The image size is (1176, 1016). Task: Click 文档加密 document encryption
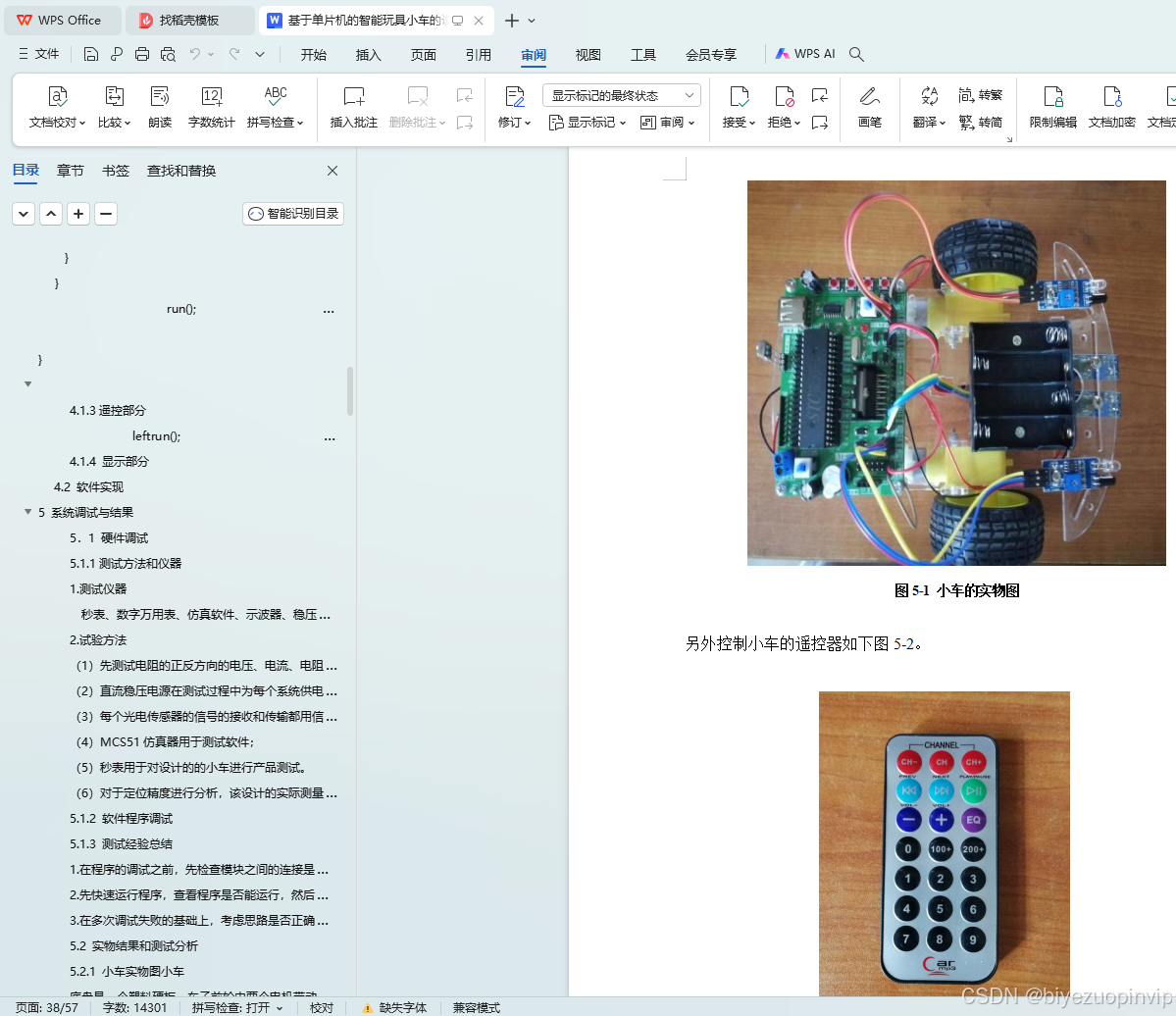point(1111,107)
